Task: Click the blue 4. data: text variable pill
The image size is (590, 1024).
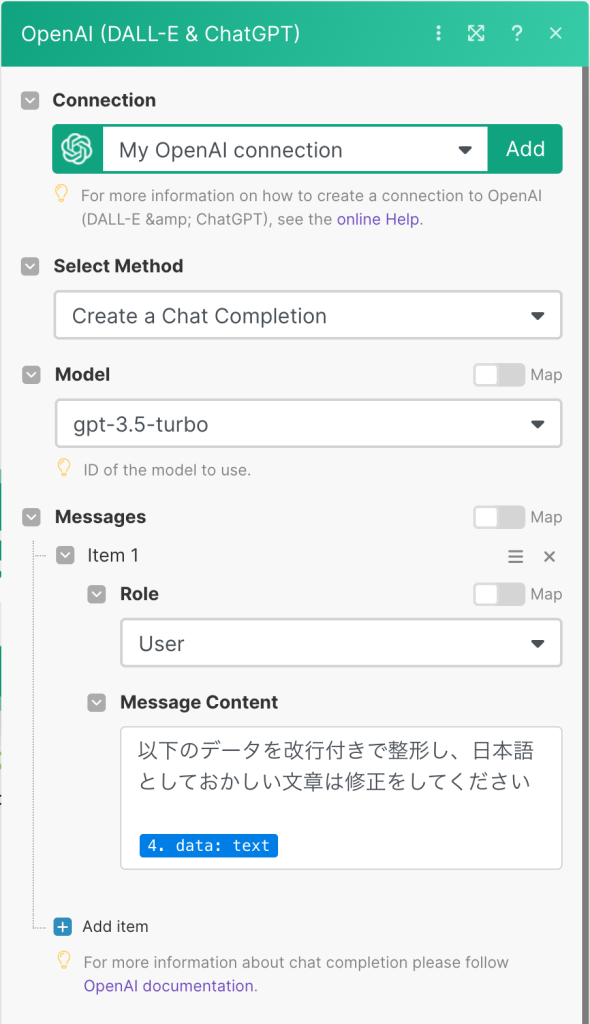Action: [x=208, y=845]
